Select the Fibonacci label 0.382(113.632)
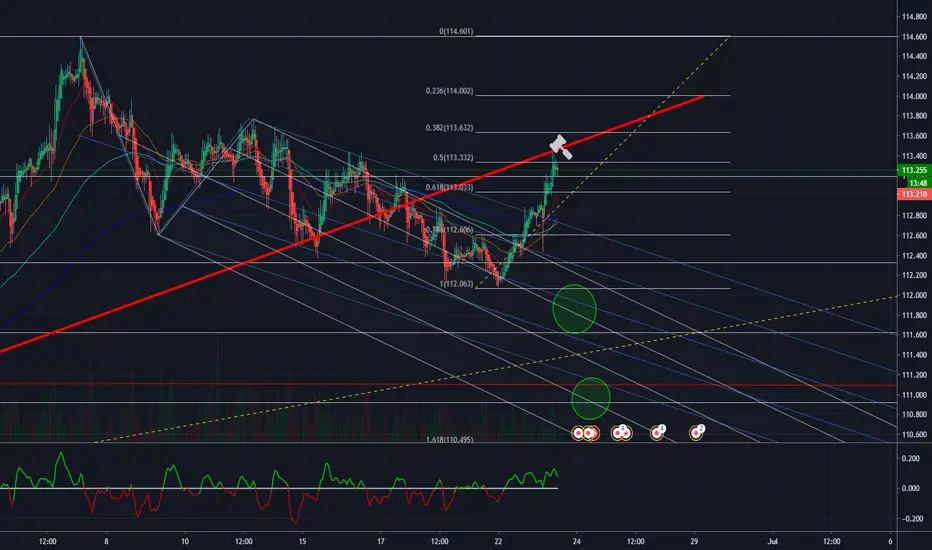Image resolution: width=932 pixels, height=550 pixels. [449, 128]
